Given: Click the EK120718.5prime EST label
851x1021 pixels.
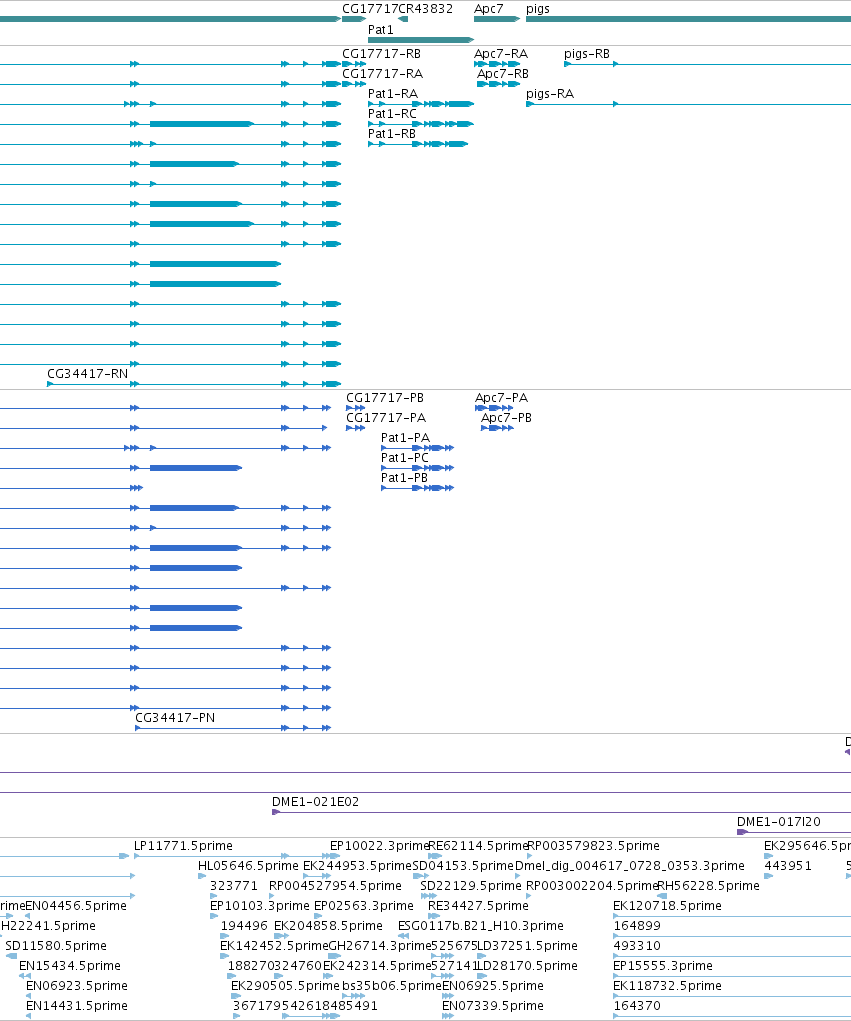Looking at the screenshot, I should tap(667, 906).
